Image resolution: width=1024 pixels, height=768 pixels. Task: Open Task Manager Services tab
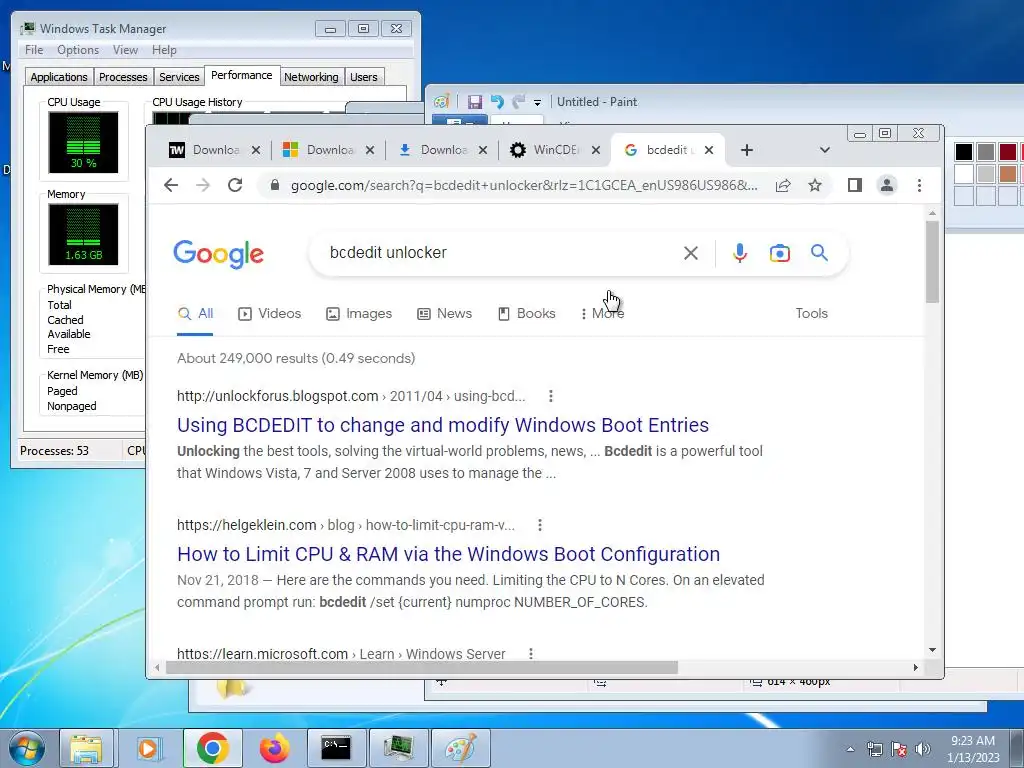(179, 77)
